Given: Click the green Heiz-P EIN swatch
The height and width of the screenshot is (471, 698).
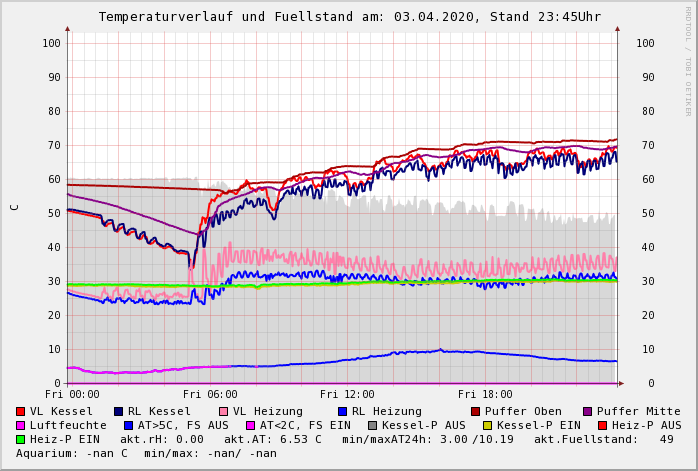Looking at the screenshot, I should (x=21, y=439).
